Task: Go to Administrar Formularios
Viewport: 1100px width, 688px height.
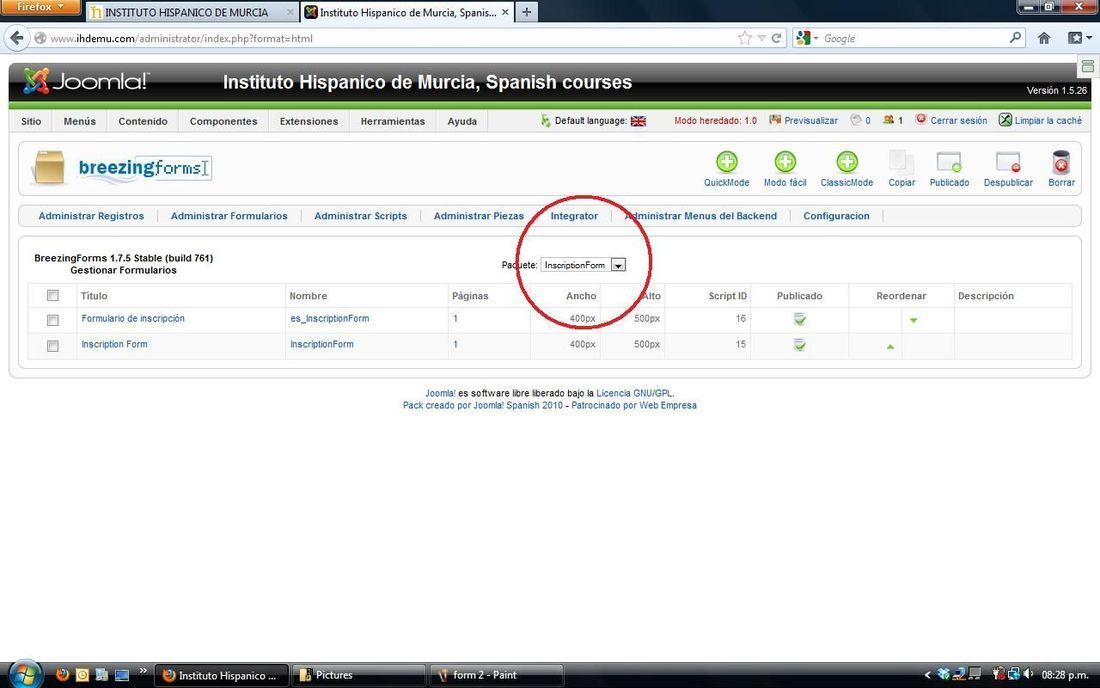Action: (229, 216)
